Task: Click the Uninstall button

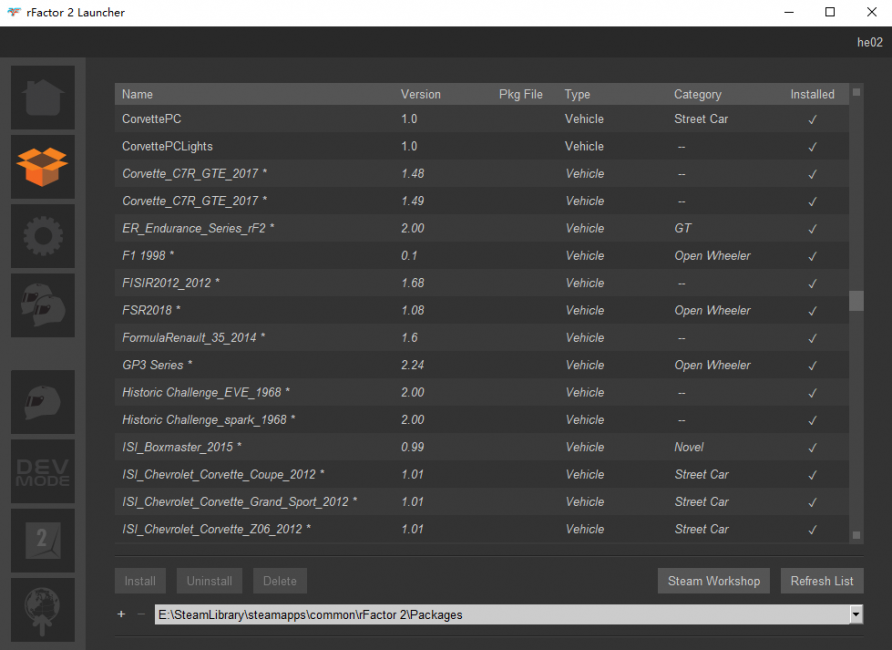Action: [x=209, y=581]
